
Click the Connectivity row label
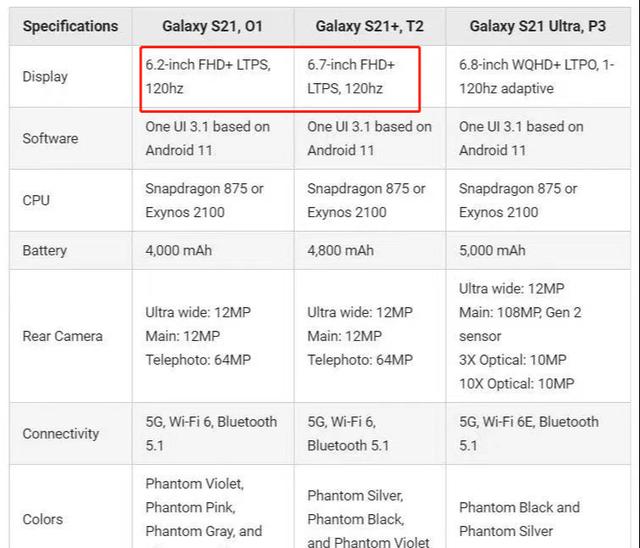(61, 434)
